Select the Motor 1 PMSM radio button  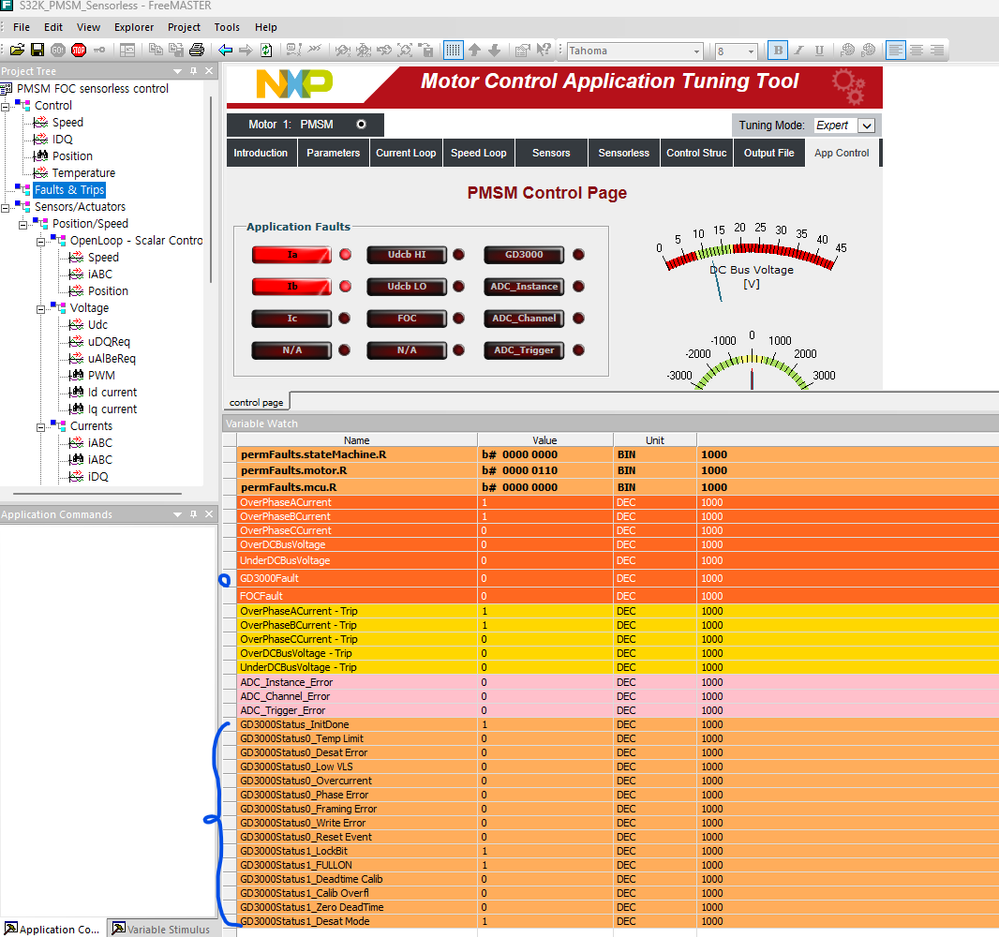point(361,124)
